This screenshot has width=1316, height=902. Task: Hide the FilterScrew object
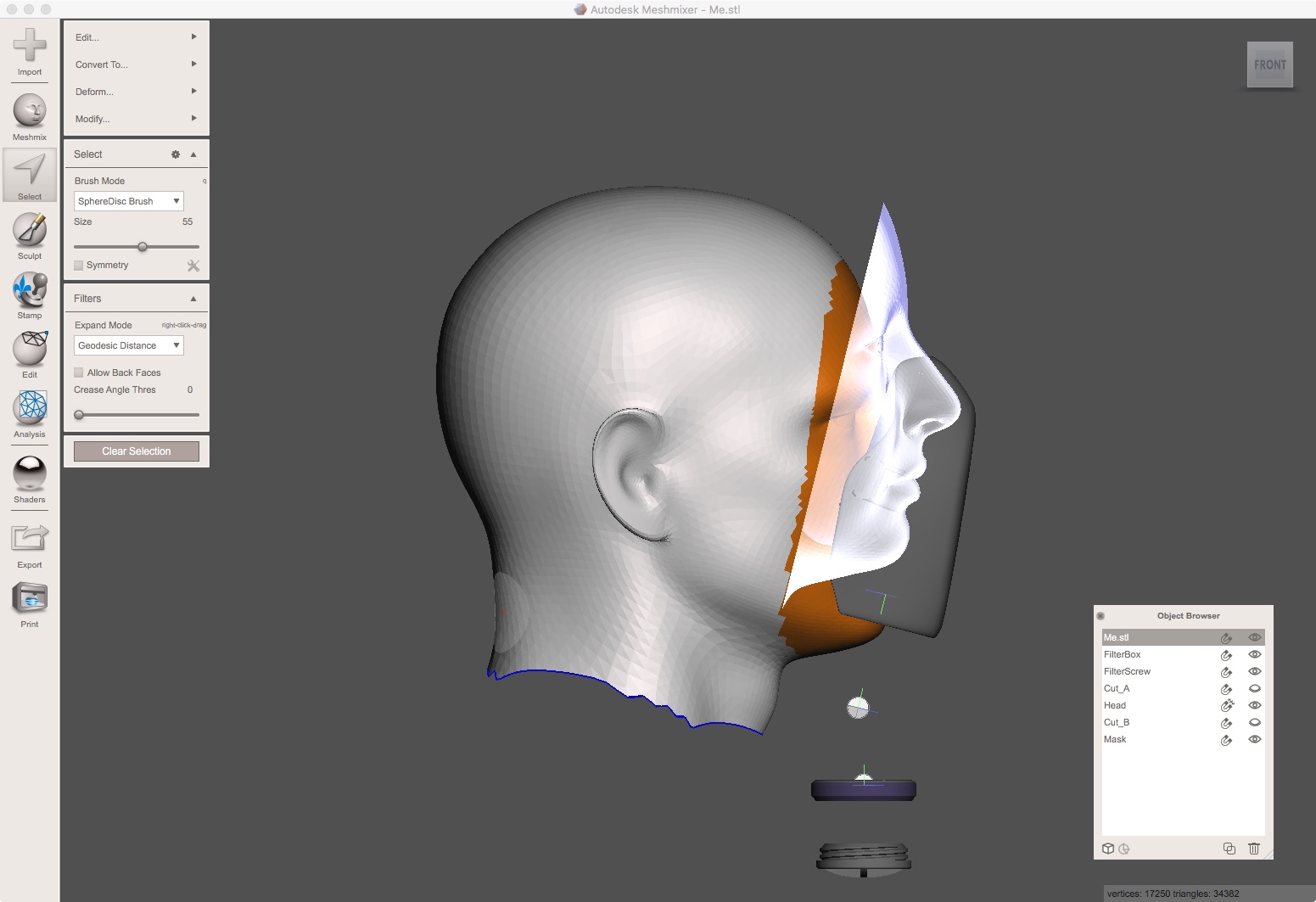(1255, 672)
